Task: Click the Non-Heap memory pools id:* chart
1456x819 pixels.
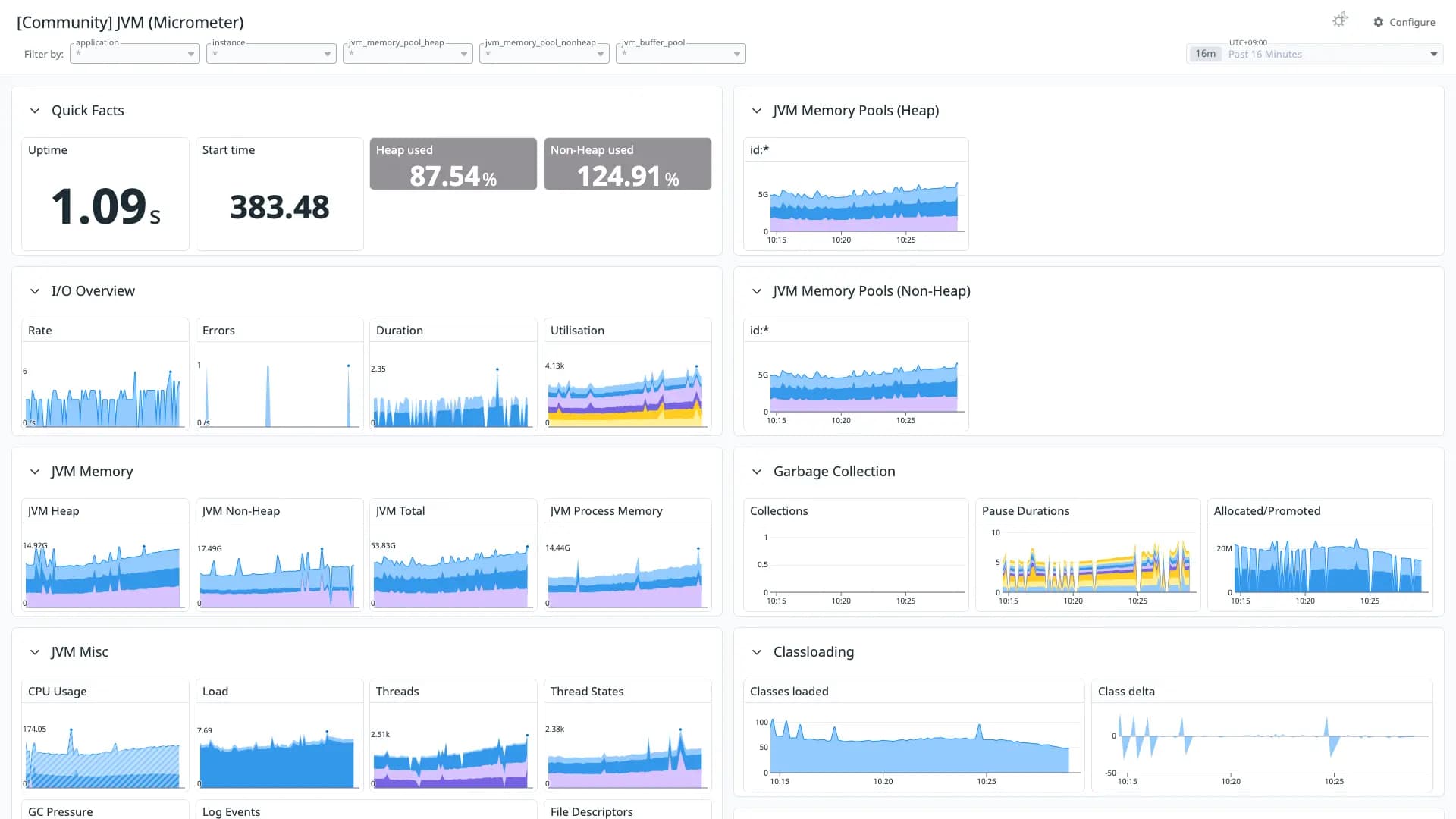Action: (856, 387)
